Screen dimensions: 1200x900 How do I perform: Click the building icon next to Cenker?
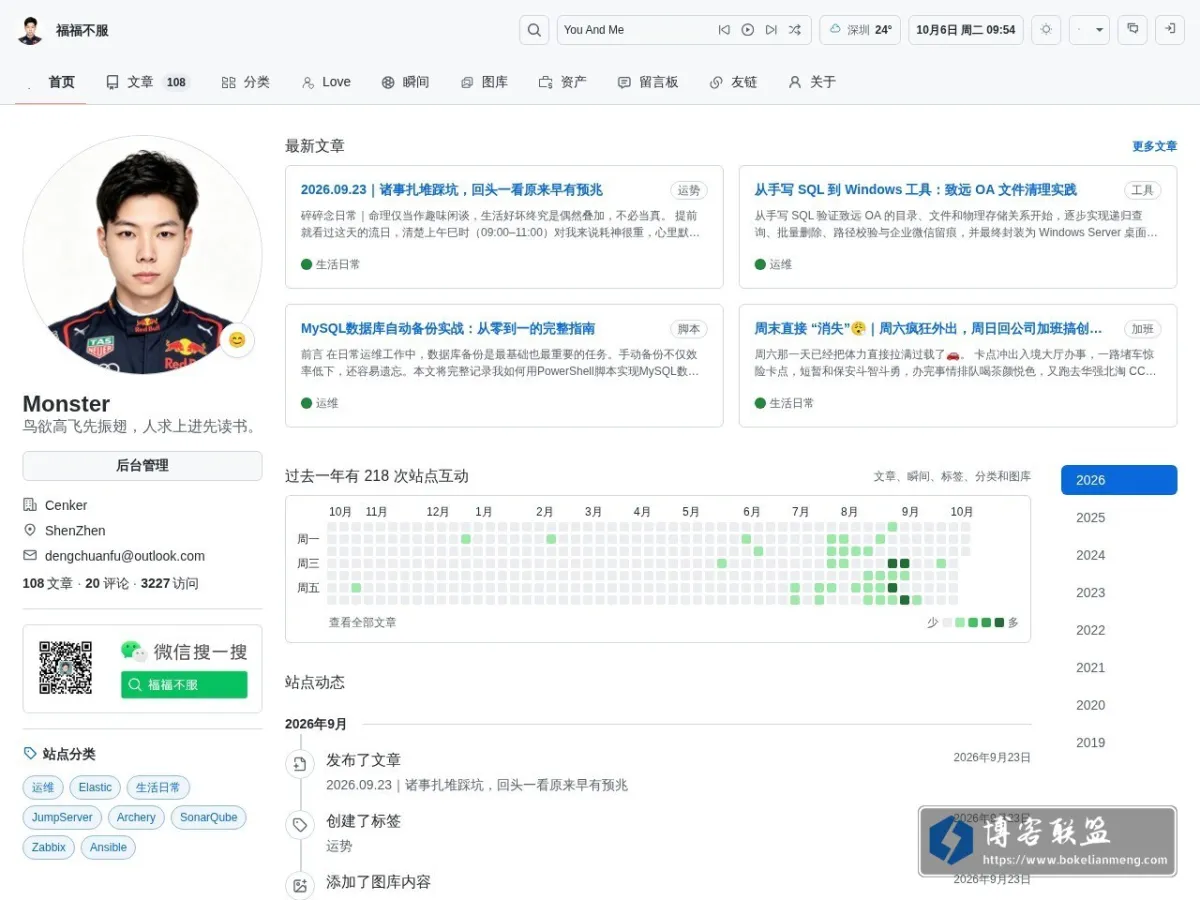(30, 505)
